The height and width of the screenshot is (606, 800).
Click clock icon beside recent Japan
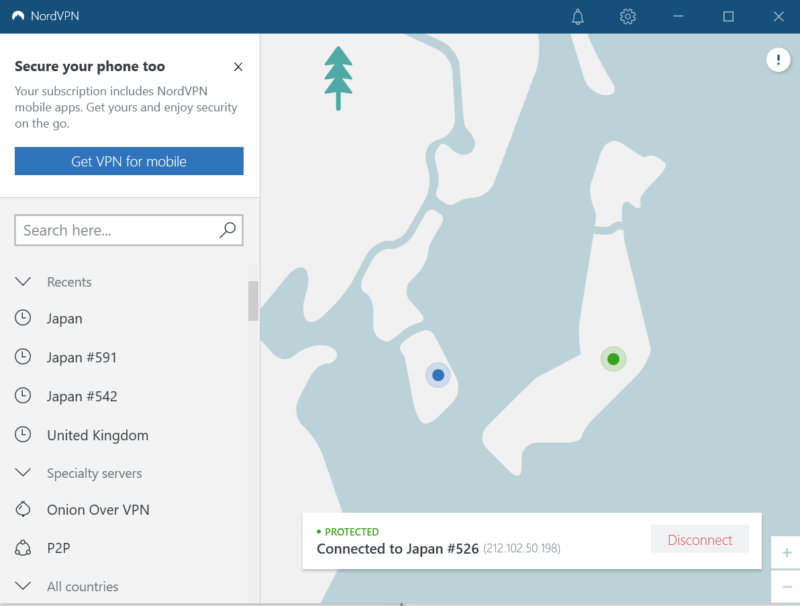23,318
